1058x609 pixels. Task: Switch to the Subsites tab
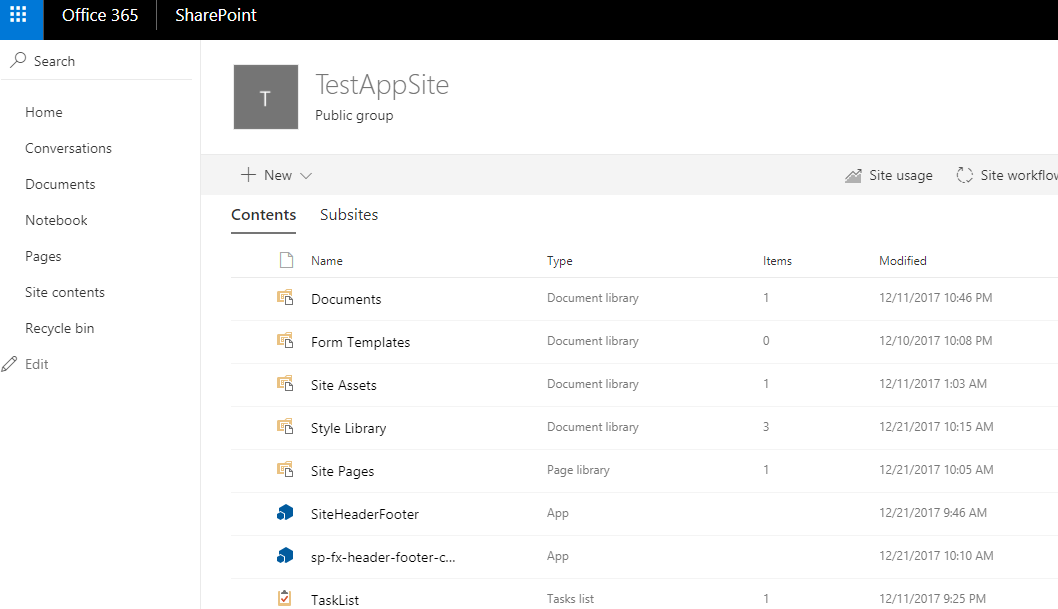click(x=349, y=214)
